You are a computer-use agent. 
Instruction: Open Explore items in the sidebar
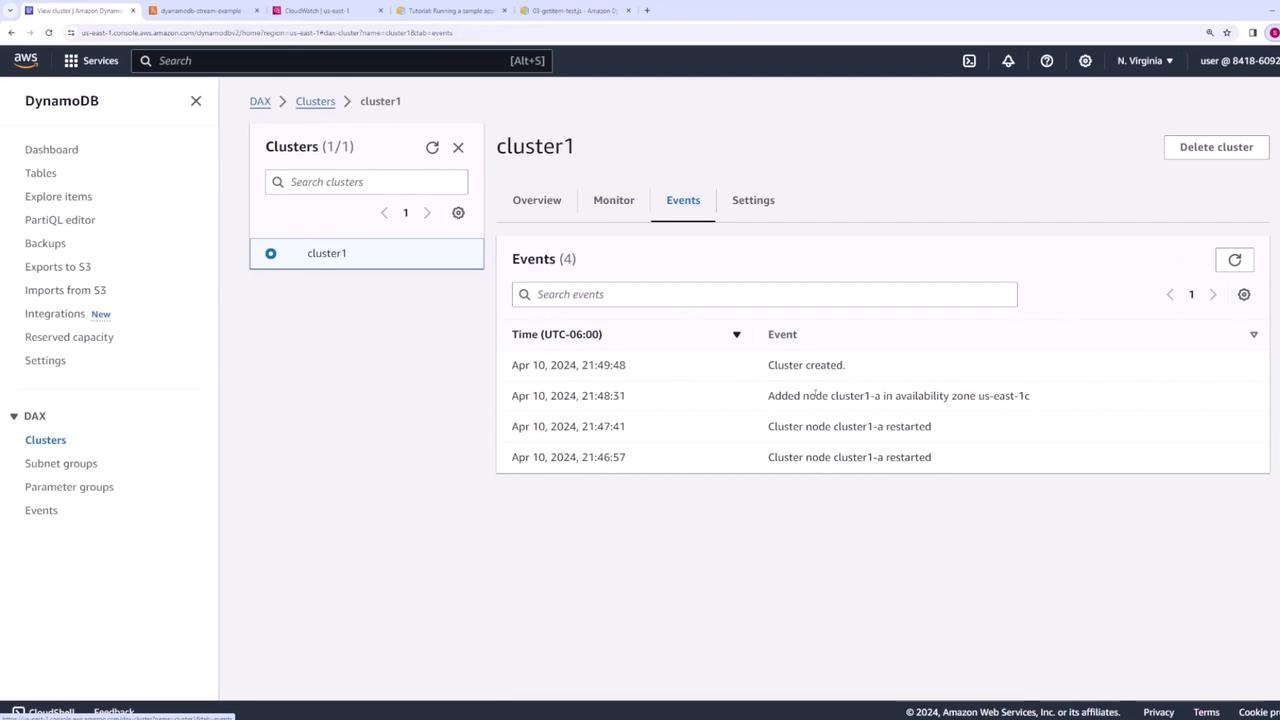click(x=58, y=197)
